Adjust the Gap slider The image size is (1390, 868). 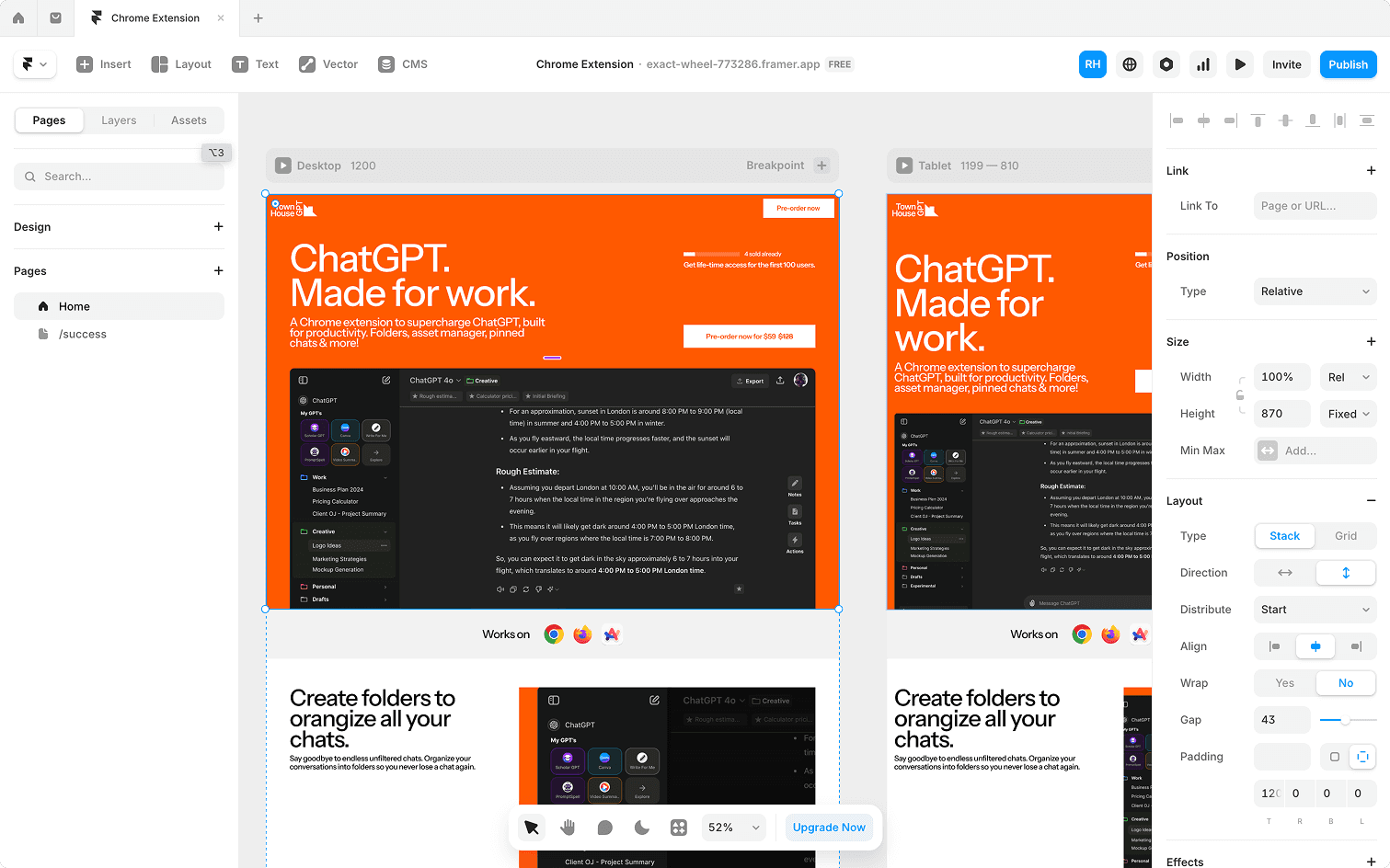(1348, 720)
